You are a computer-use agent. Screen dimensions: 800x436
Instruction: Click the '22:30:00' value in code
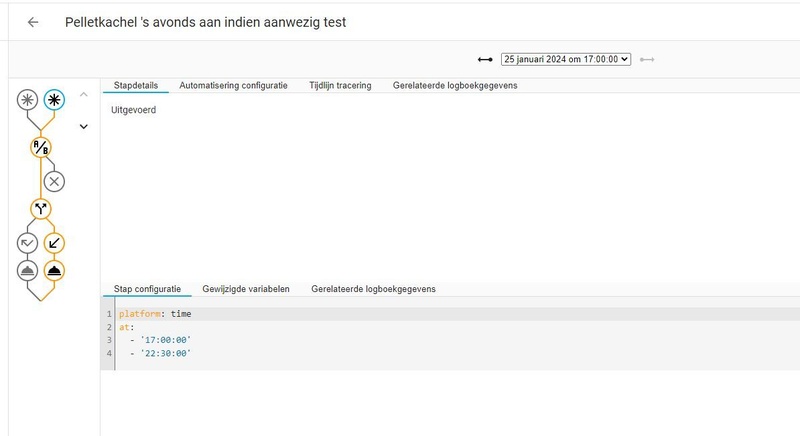coord(166,353)
